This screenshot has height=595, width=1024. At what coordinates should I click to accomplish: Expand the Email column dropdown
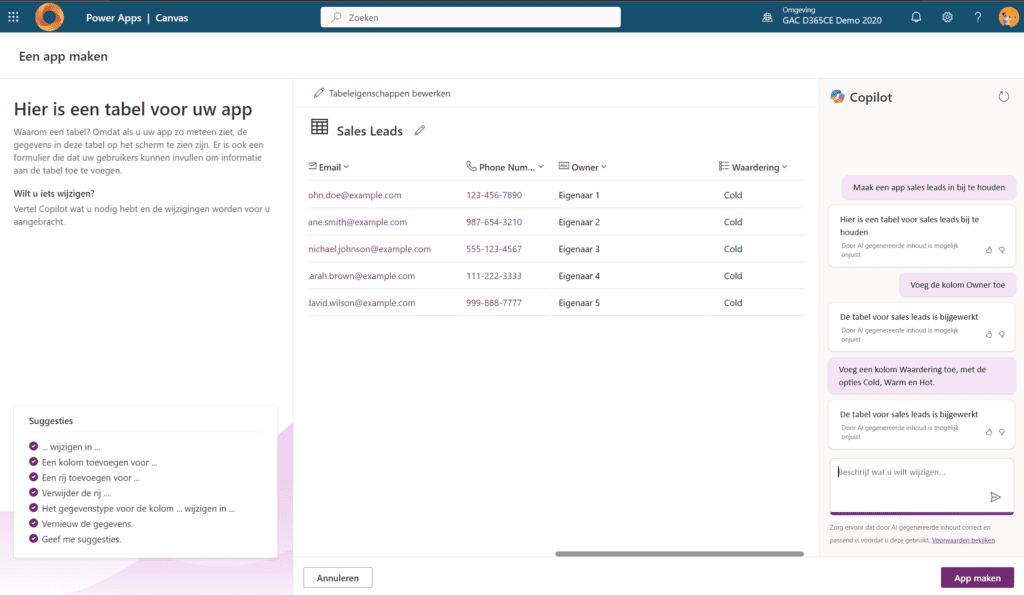[x=346, y=167]
